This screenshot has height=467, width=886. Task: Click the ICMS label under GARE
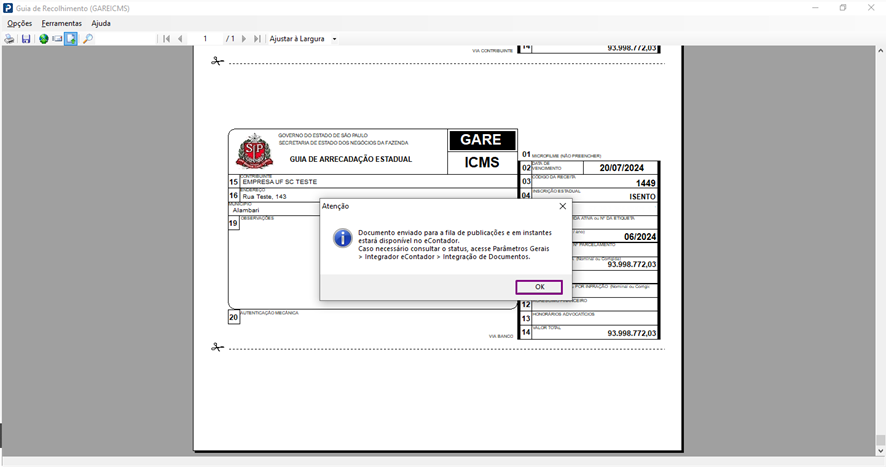point(482,162)
